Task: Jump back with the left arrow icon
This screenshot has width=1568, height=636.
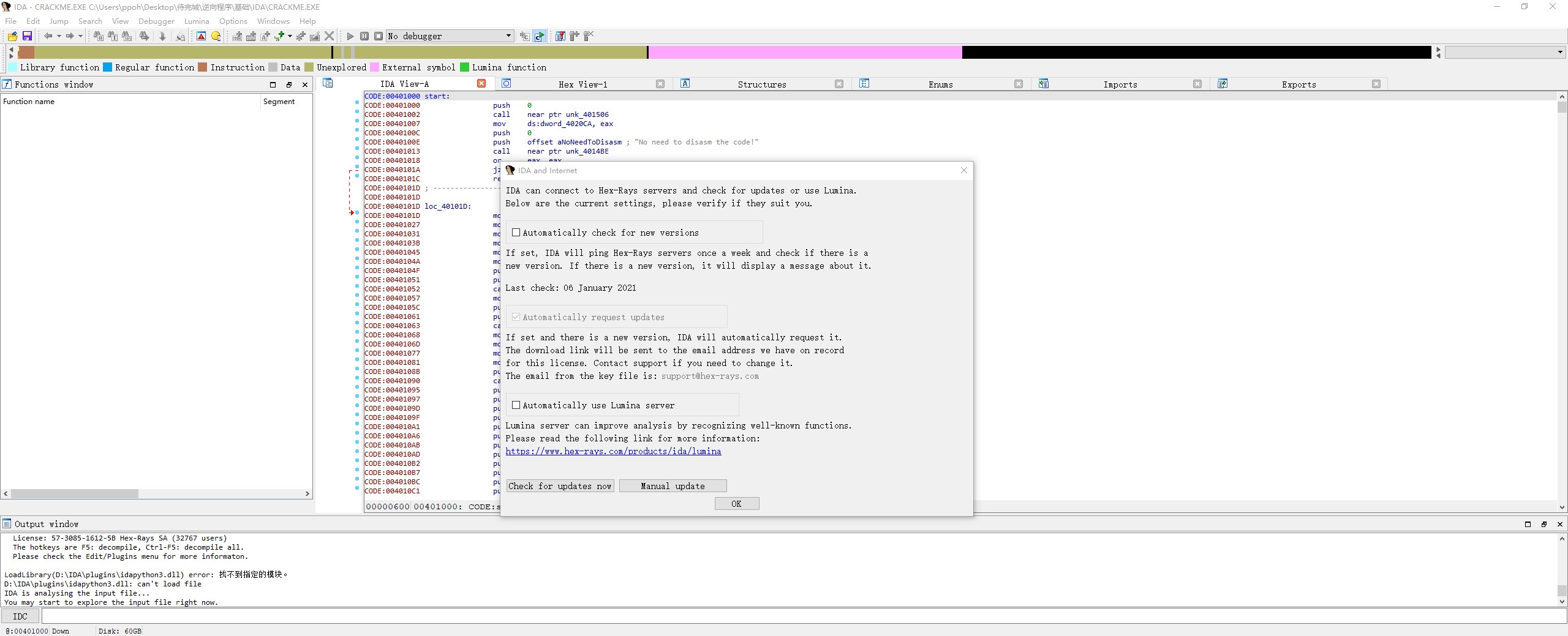Action: pyautogui.click(x=48, y=36)
